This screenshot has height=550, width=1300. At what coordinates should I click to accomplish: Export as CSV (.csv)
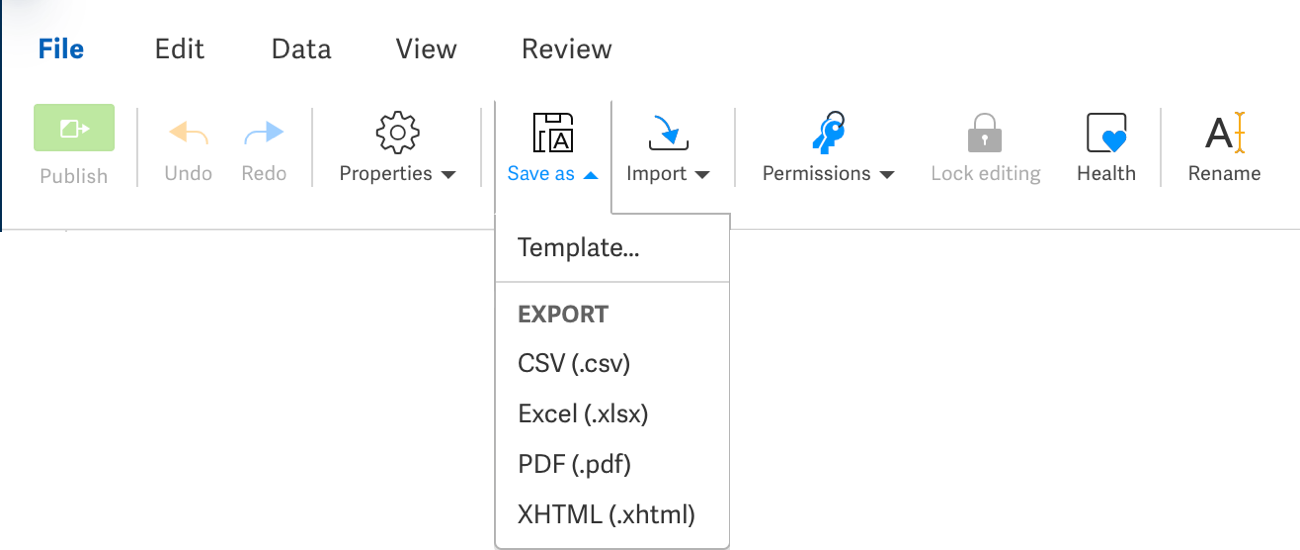tap(574, 364)
